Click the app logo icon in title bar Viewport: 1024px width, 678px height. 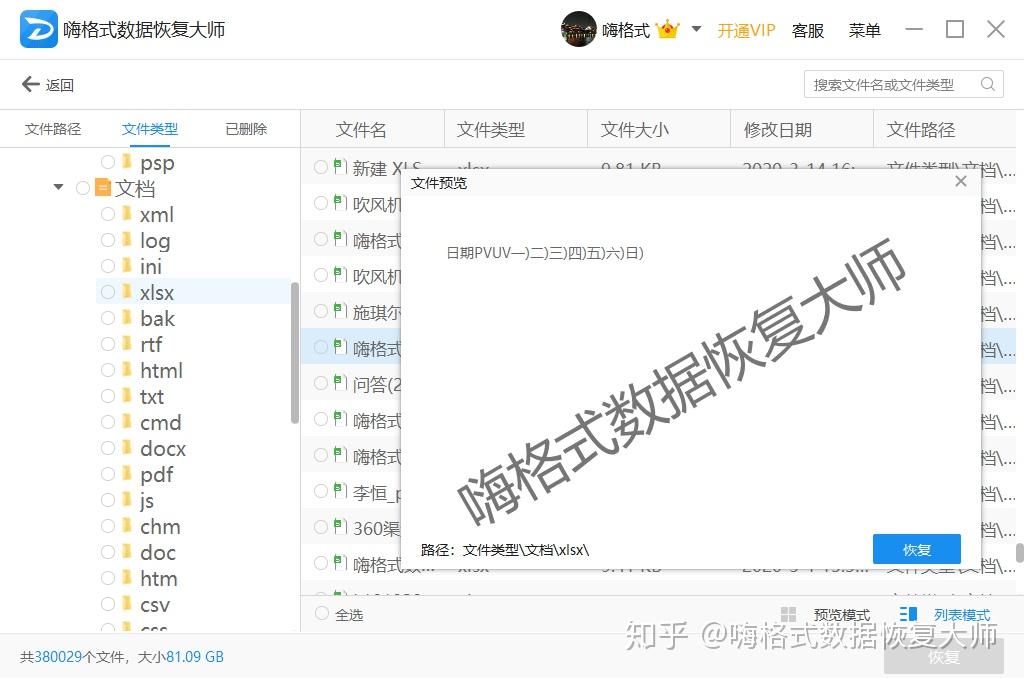pos(39,29)
